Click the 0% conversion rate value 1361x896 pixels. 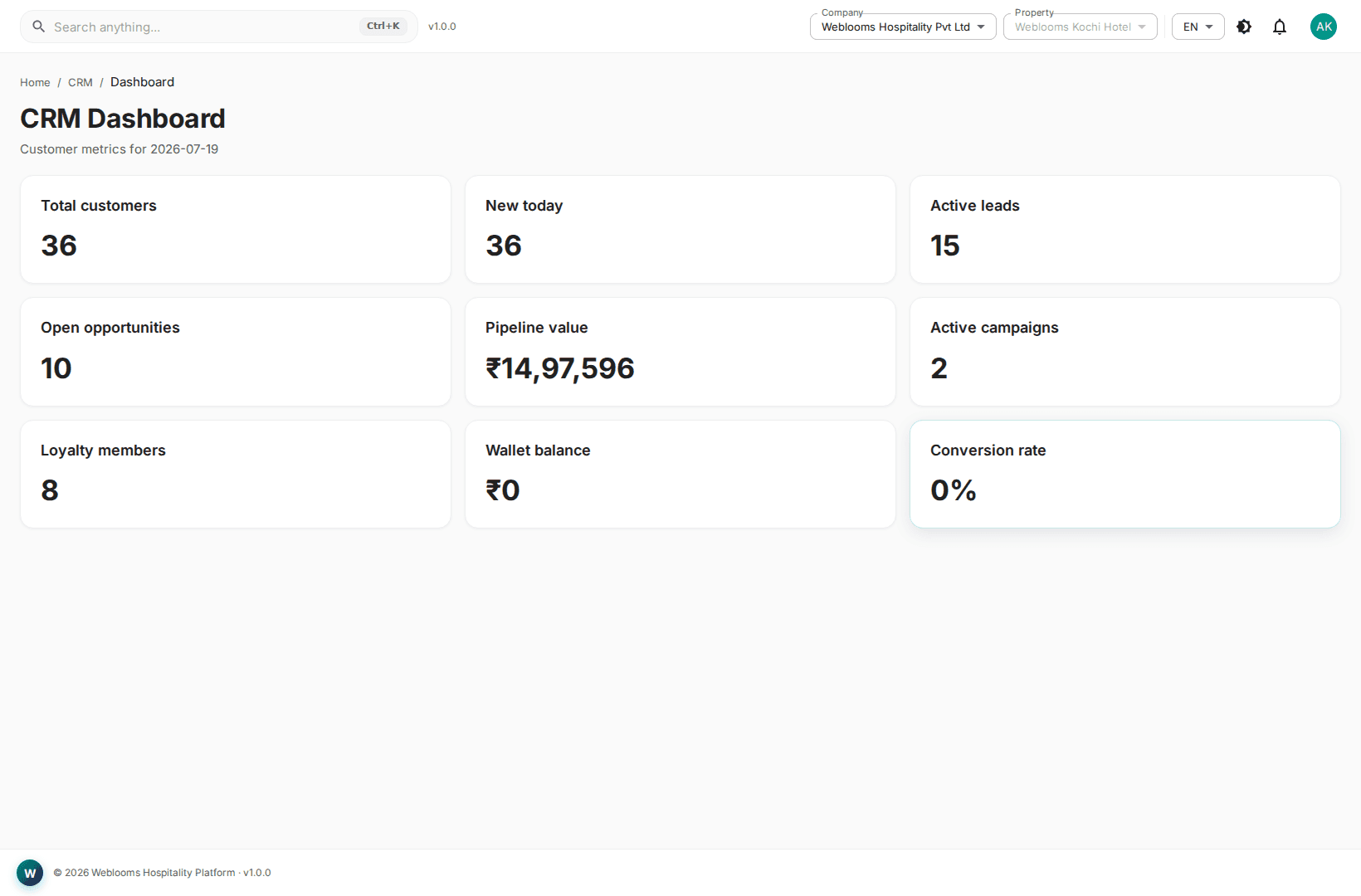[954, 490]
